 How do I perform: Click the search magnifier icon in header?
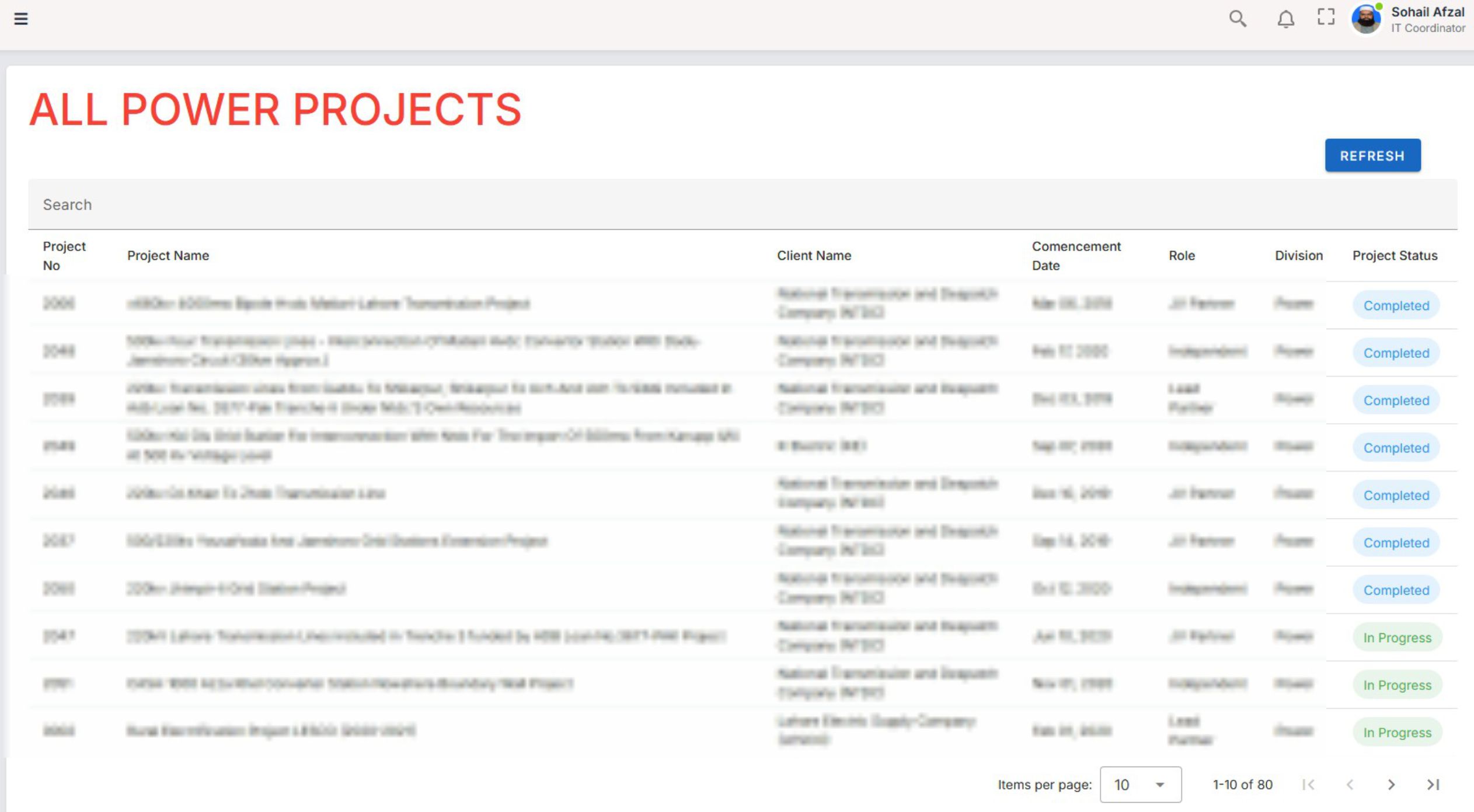[1237, 19]
